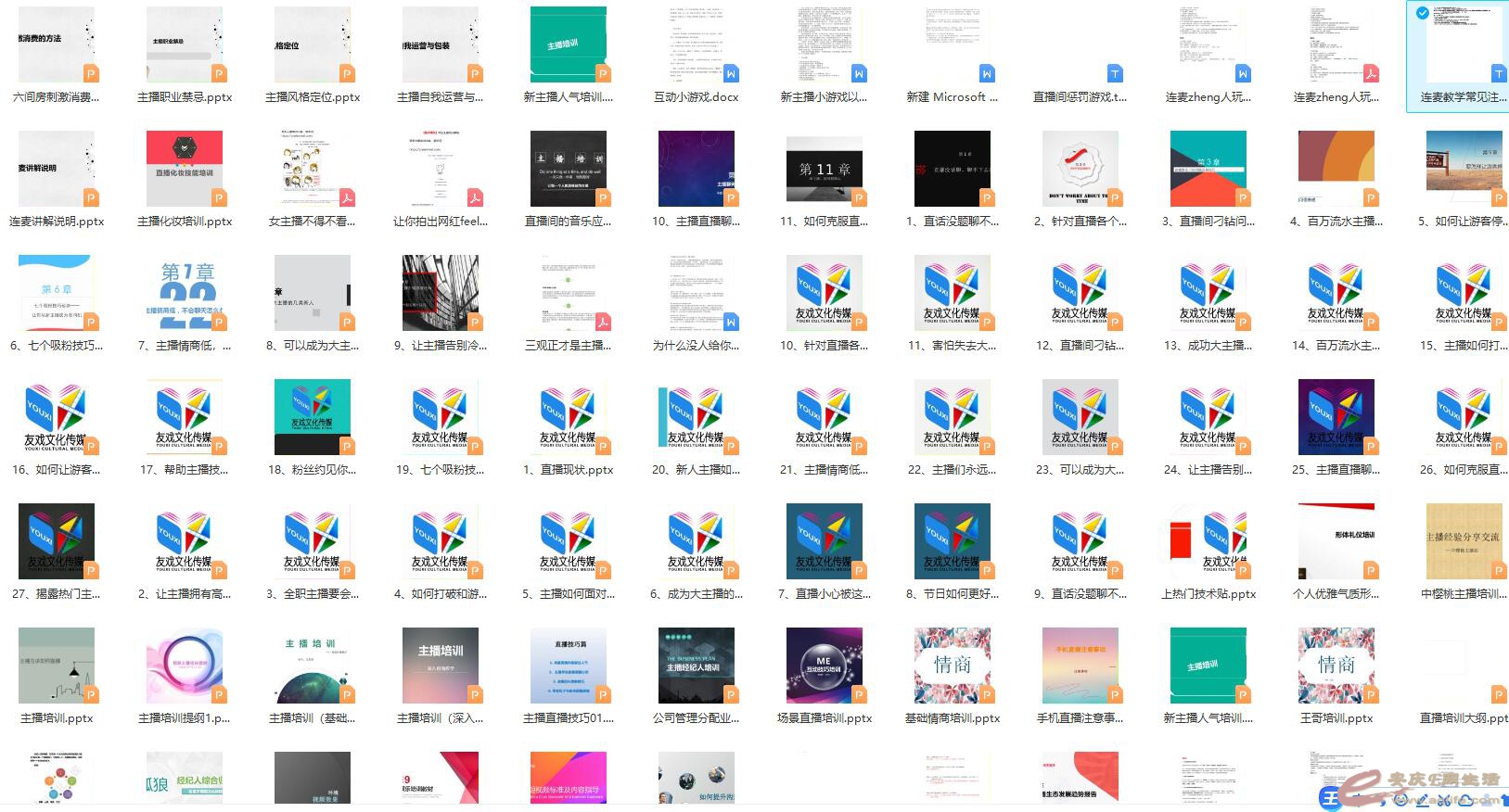The image size is (1509, 812).
Task: Select the 主播风格定位.pptx presentation icon
Action: click(313, 45)
